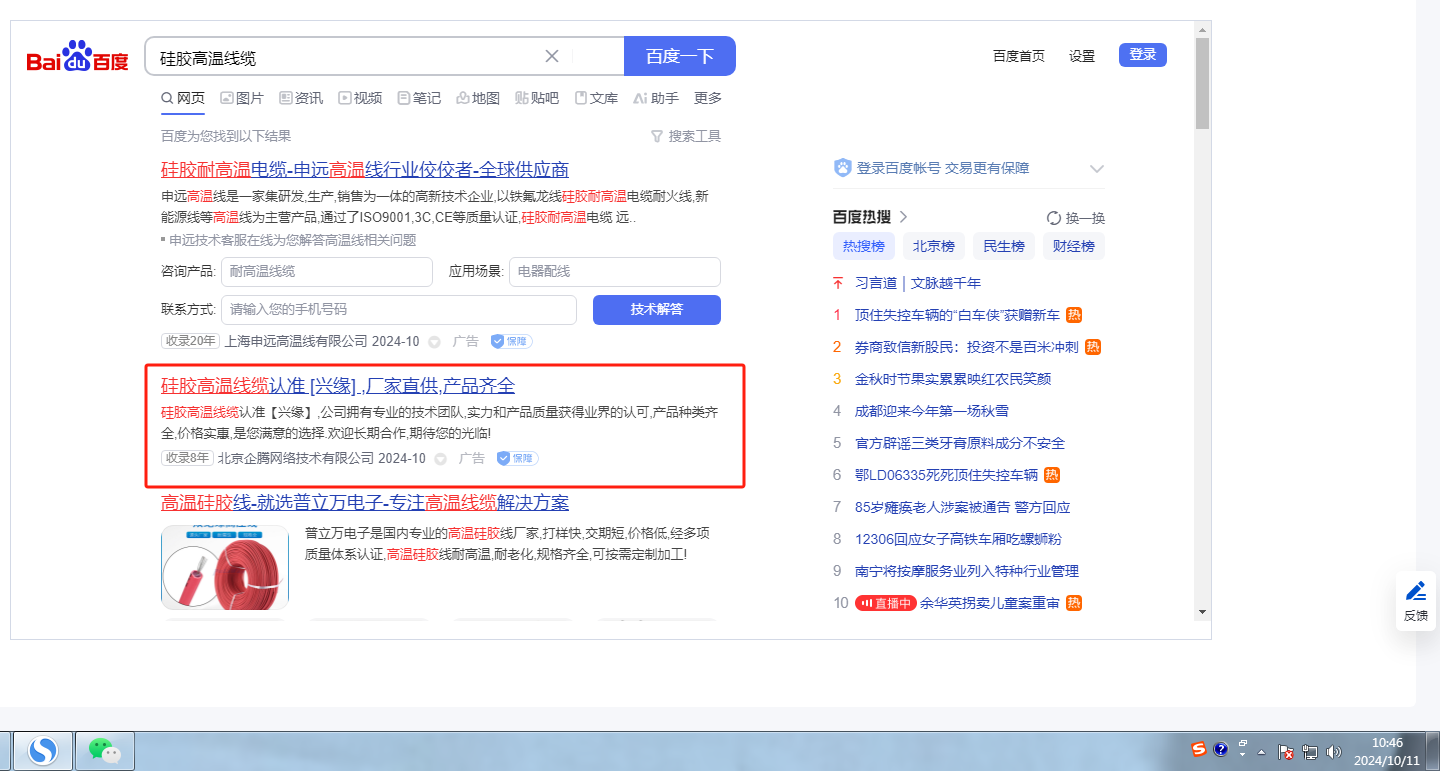Open WeChat from the taskbar
The height and width of the screenshot is (771, 1440).
point(105,750)
